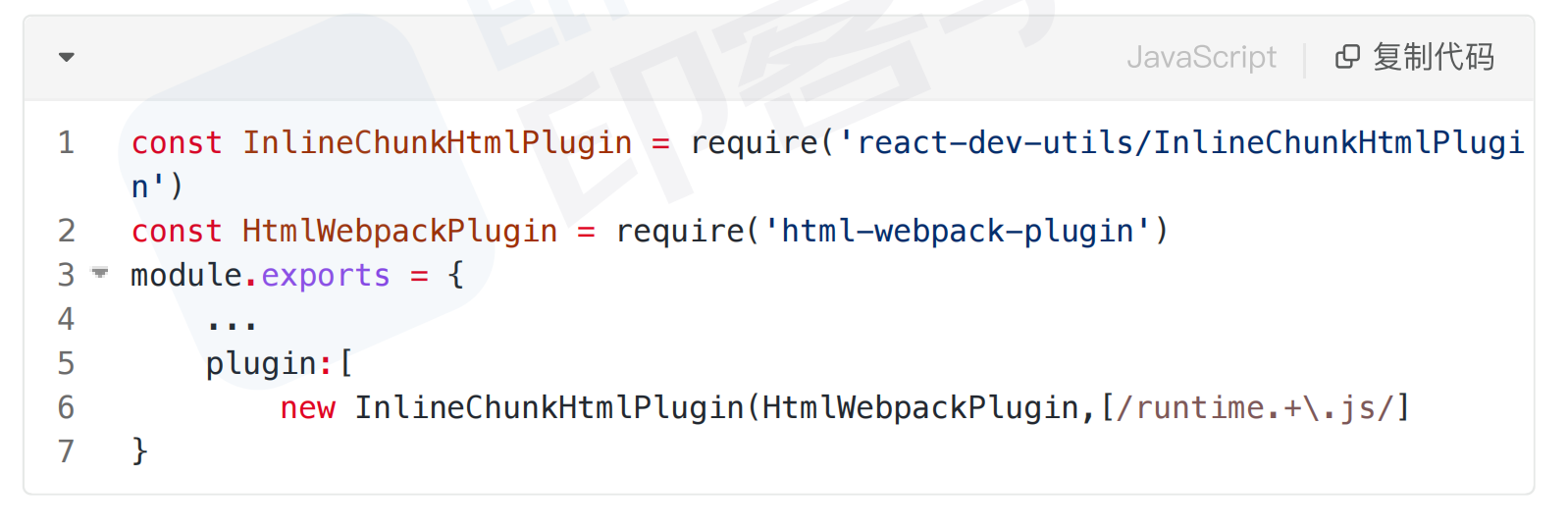Click the exports keyword on line 3
The width and height of the screenshot is (1568, 530).
click(326, 276)
